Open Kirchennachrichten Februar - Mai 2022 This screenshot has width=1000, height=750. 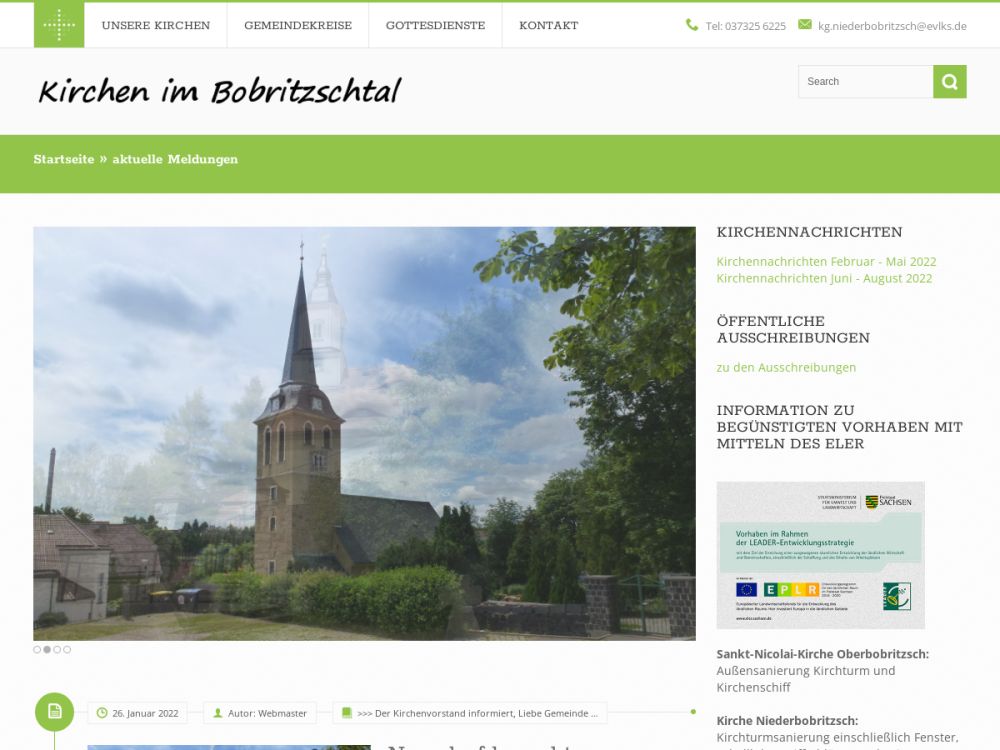click(826, 262)
